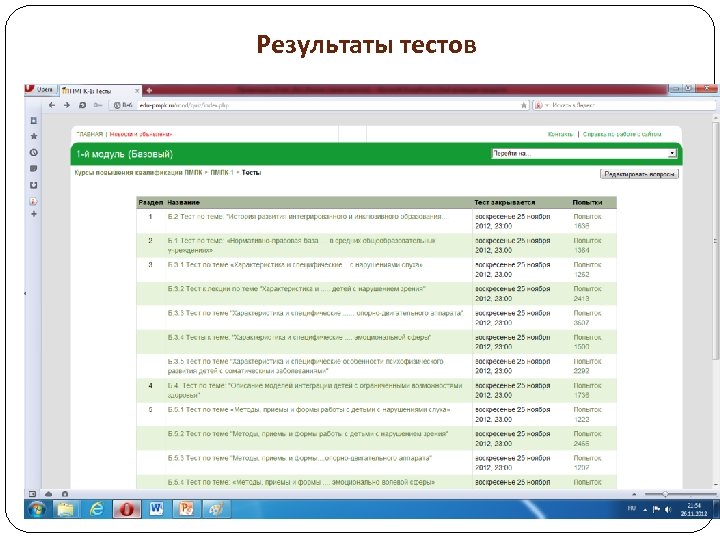Switch to Microsoft Word in the taskbar
The image size is (720, 540).
pos(156,509)
